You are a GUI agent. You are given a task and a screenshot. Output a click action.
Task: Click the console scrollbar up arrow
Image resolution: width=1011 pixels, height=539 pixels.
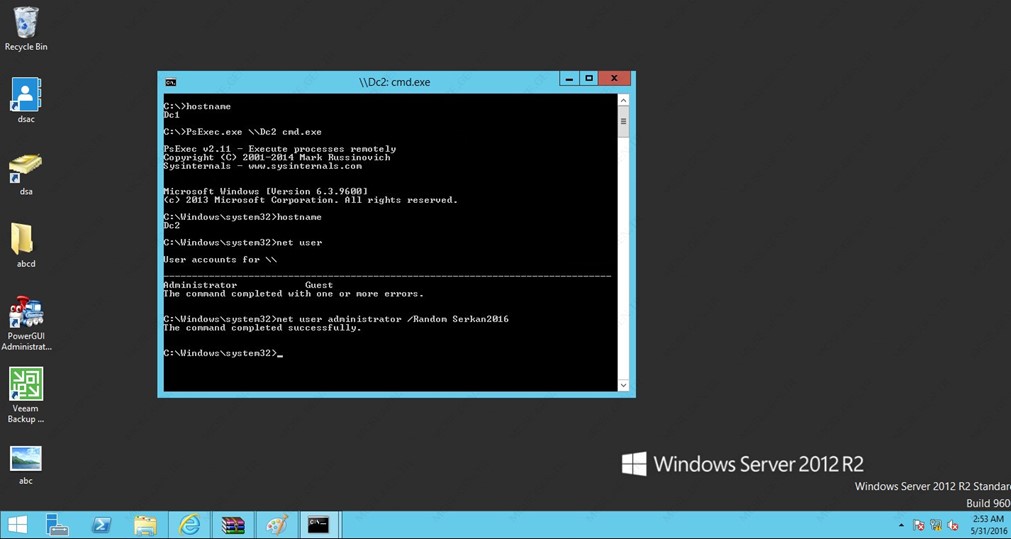(x=623, y=100)
